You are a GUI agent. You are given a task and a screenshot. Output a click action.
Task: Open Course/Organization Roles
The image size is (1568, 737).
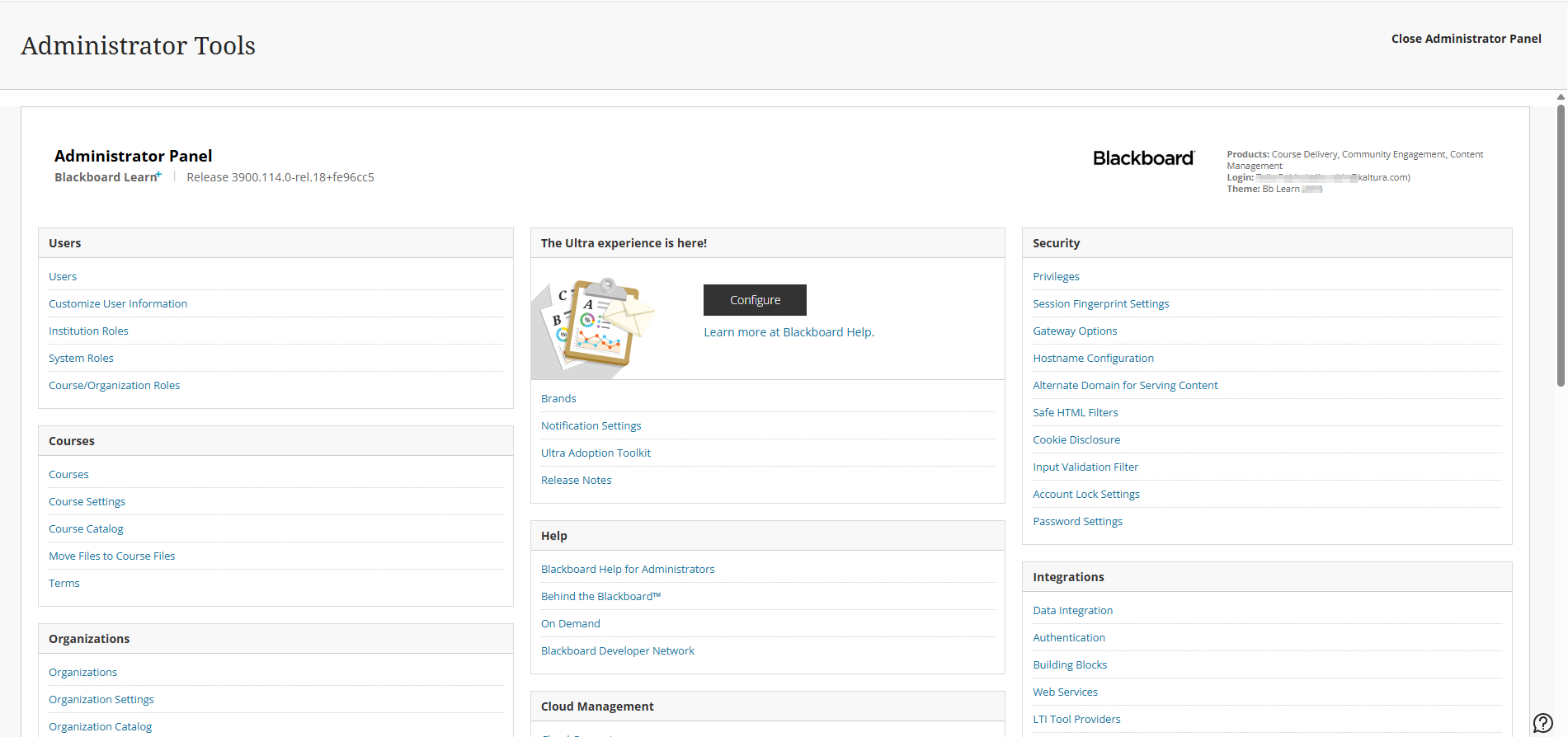pos(114,386)
